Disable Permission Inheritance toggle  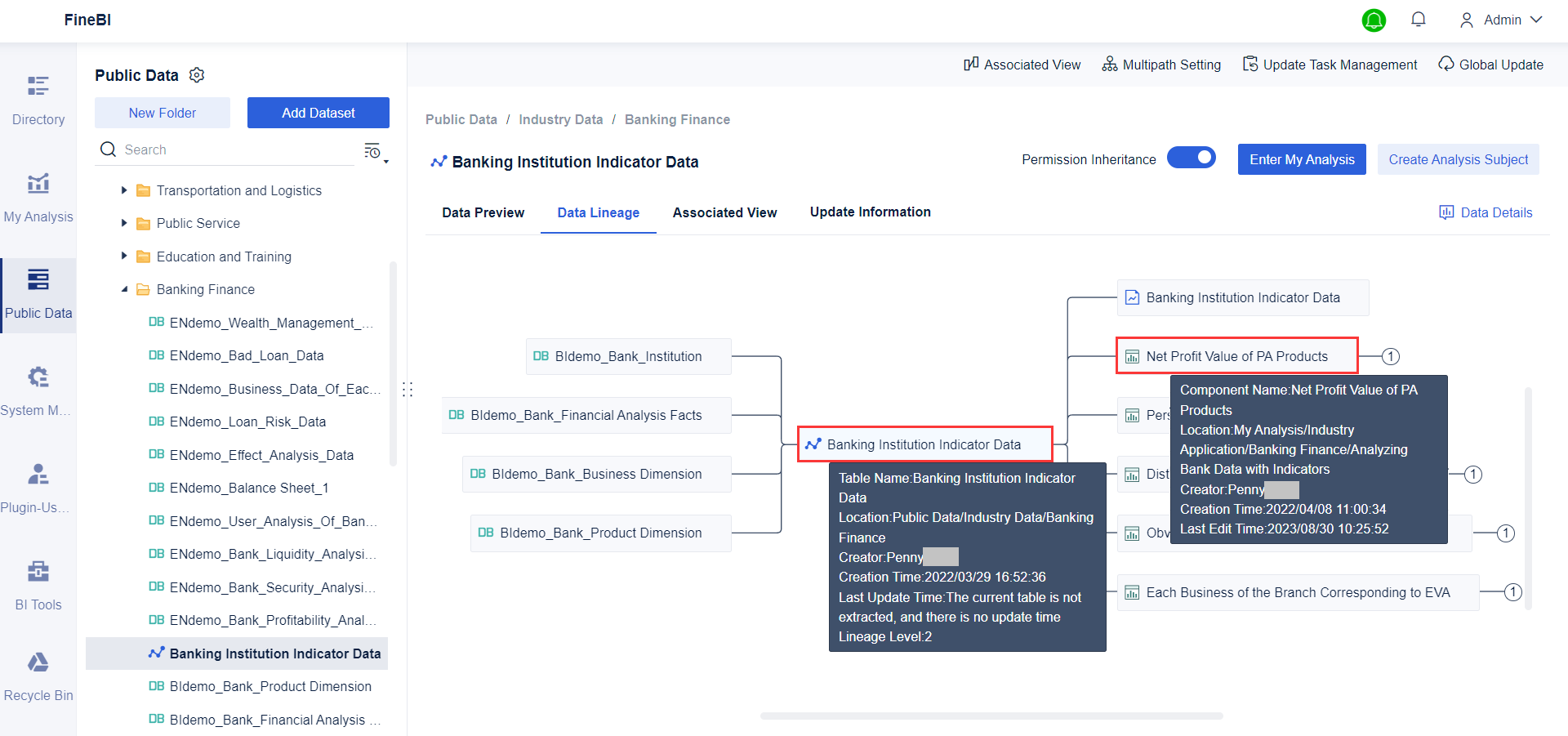pos(1192,157)
